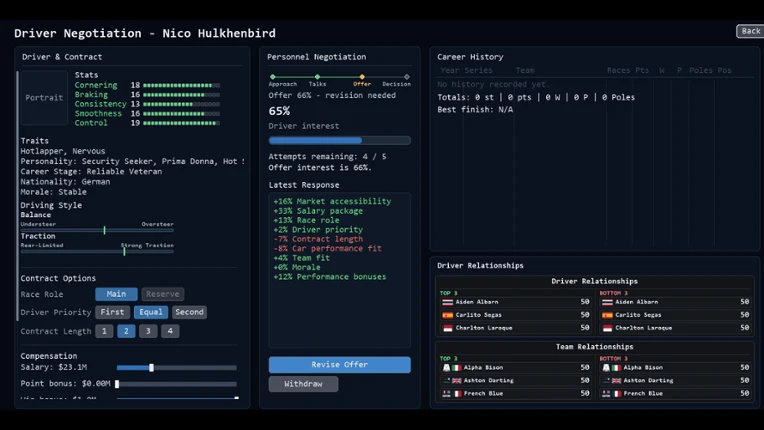Set driver priority to Second
This screenshot has height=430, width=764.
190,312
